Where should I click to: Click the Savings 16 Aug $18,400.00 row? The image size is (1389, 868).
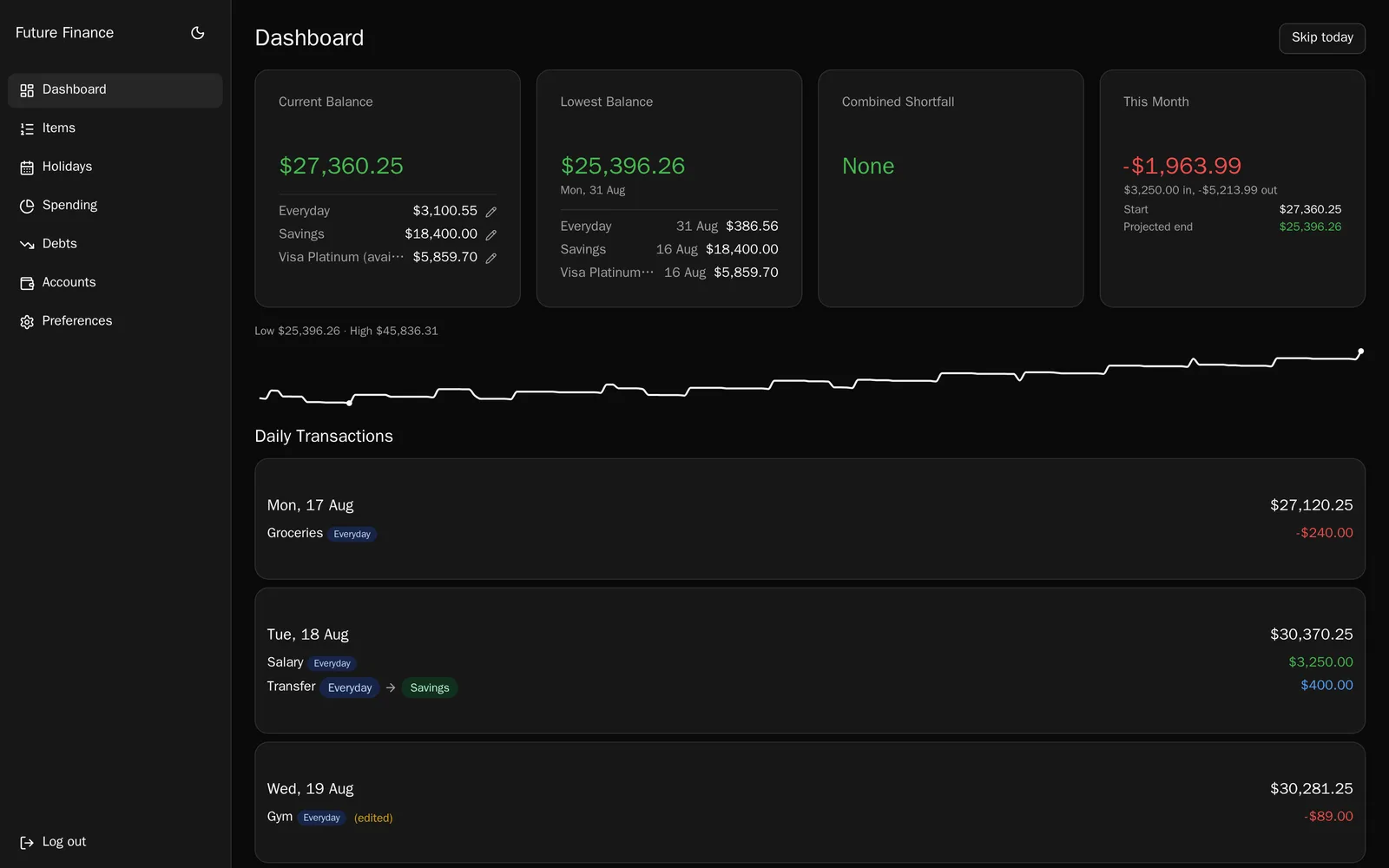(x=669, y=250)
